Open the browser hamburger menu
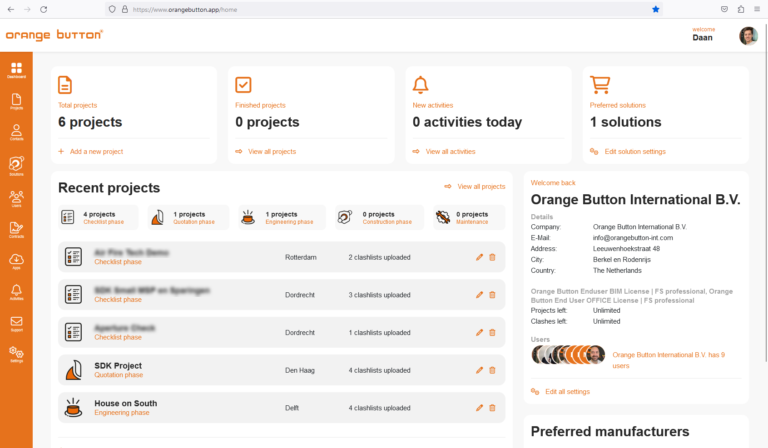768x448 pixels. coord(757,9)
